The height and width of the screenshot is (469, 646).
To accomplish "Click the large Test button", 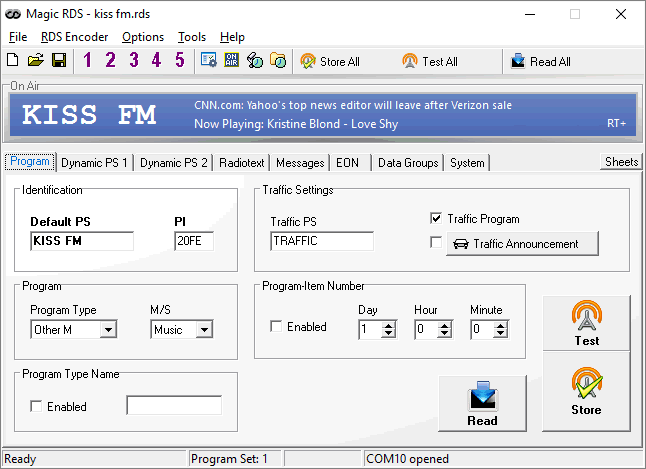I will pyautogui.click(x=586, y=323).
